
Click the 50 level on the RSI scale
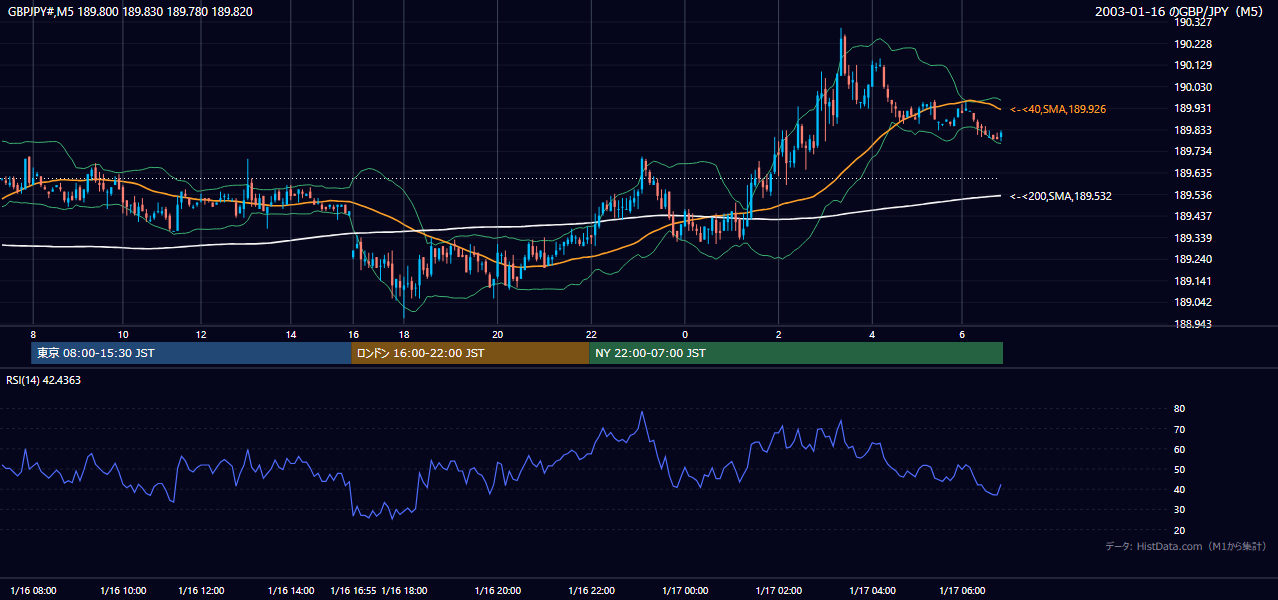coord(1179,469)
